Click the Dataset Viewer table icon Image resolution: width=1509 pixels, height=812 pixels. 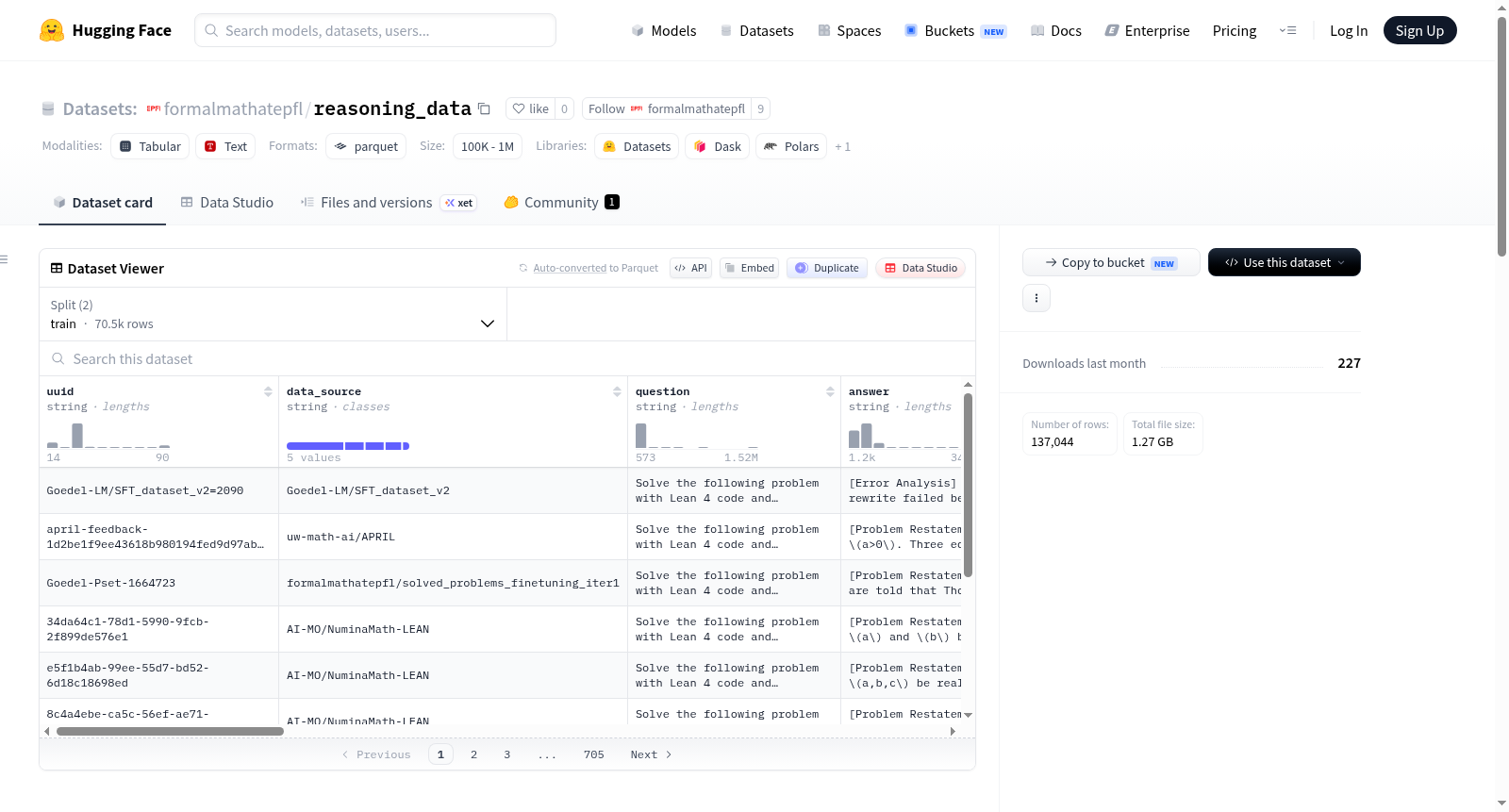(57, 269)
